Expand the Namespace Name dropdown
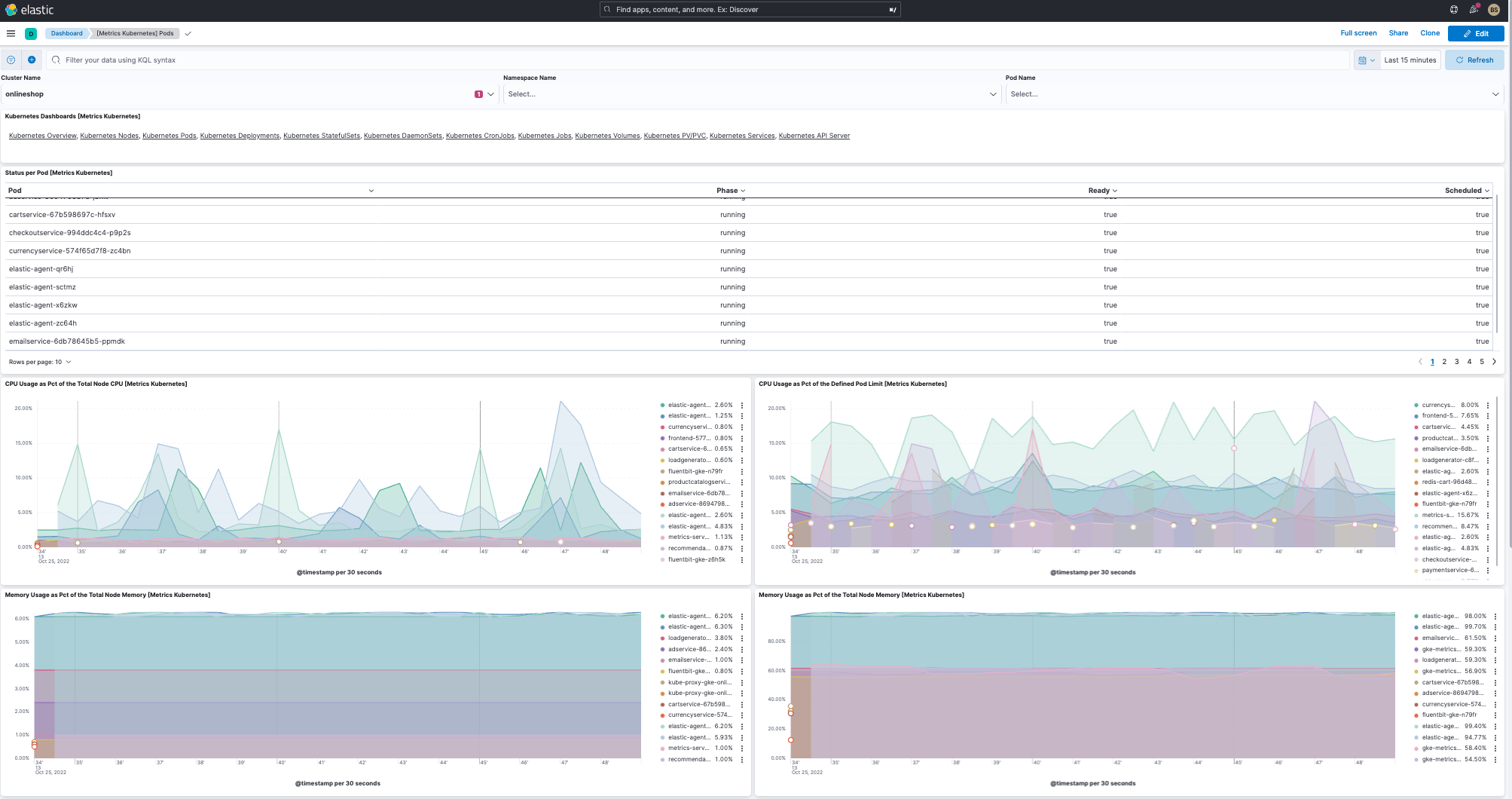Viewport: 1512px width, 799px height. click(x=750, y=94)
